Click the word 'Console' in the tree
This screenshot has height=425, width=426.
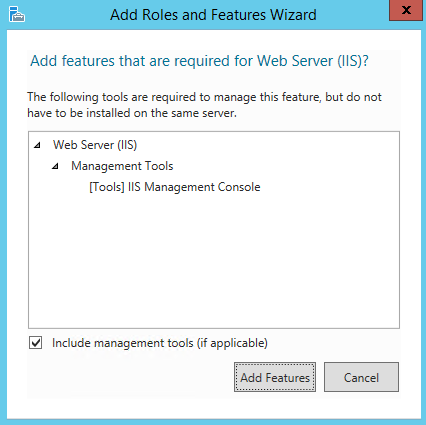click(239, 187)
